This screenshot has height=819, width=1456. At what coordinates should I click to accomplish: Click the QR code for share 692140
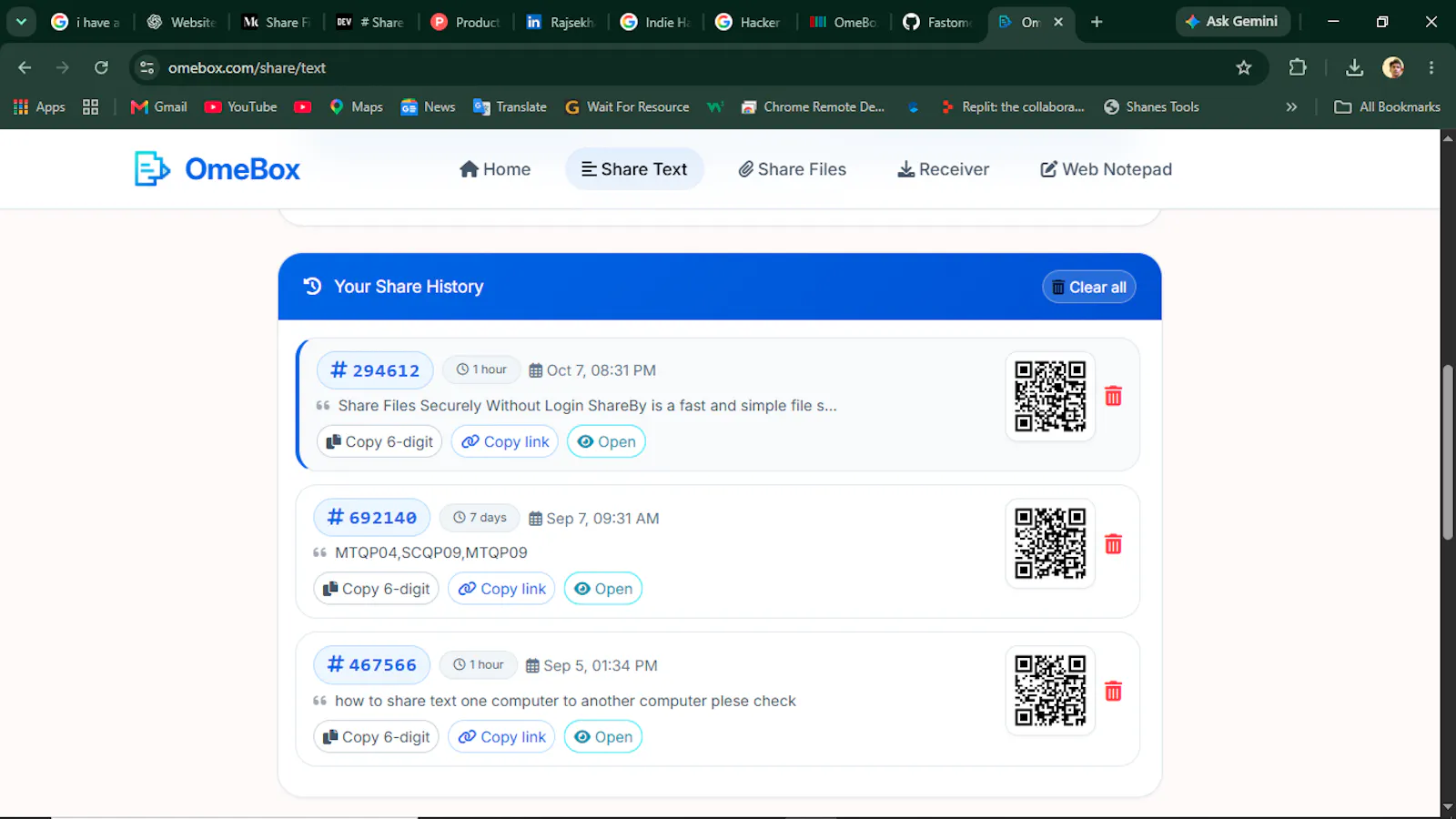coord(1050,544)
